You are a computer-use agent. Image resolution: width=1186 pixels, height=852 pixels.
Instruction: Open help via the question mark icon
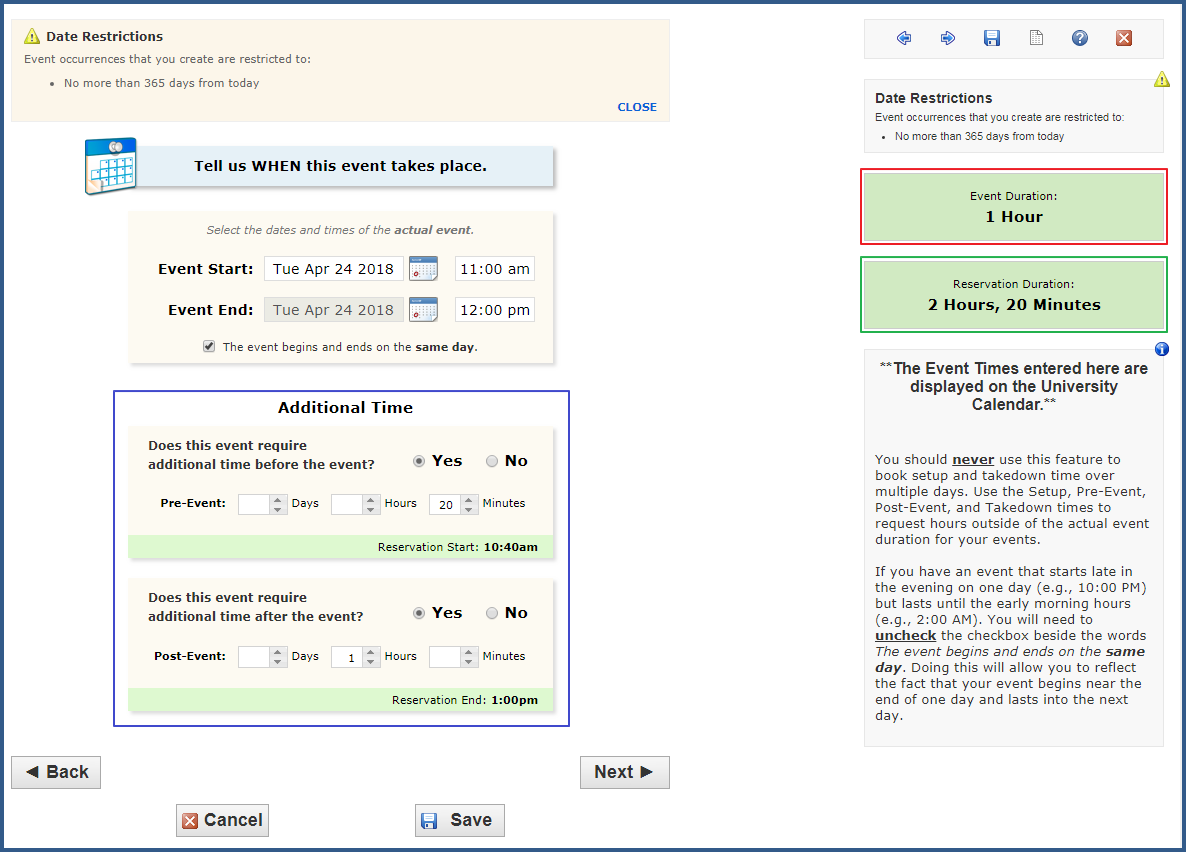coord(1080,38)
